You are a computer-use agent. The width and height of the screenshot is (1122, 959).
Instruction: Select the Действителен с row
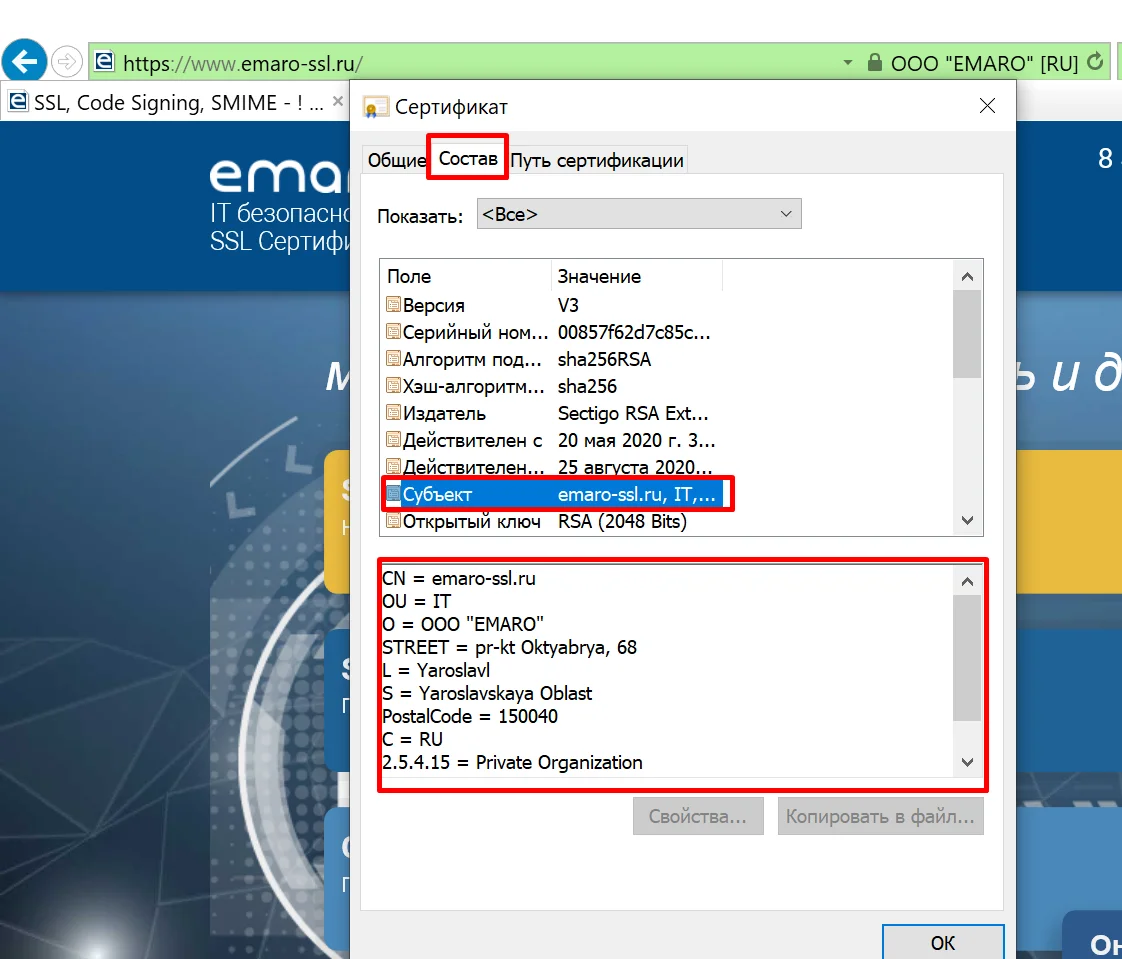pyautogui.click(x=552, y=439)
